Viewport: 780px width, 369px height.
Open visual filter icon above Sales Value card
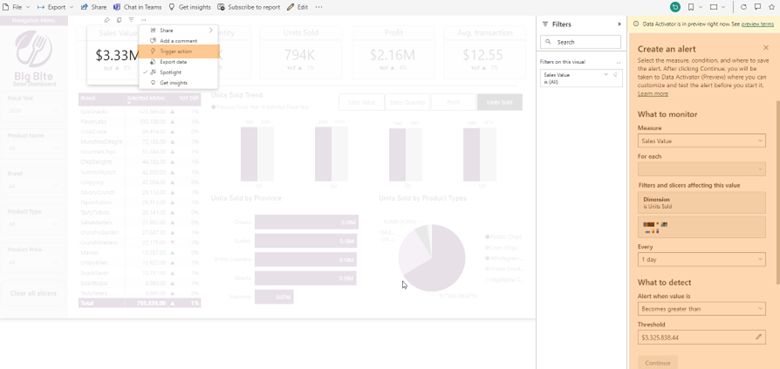point(131,20)
